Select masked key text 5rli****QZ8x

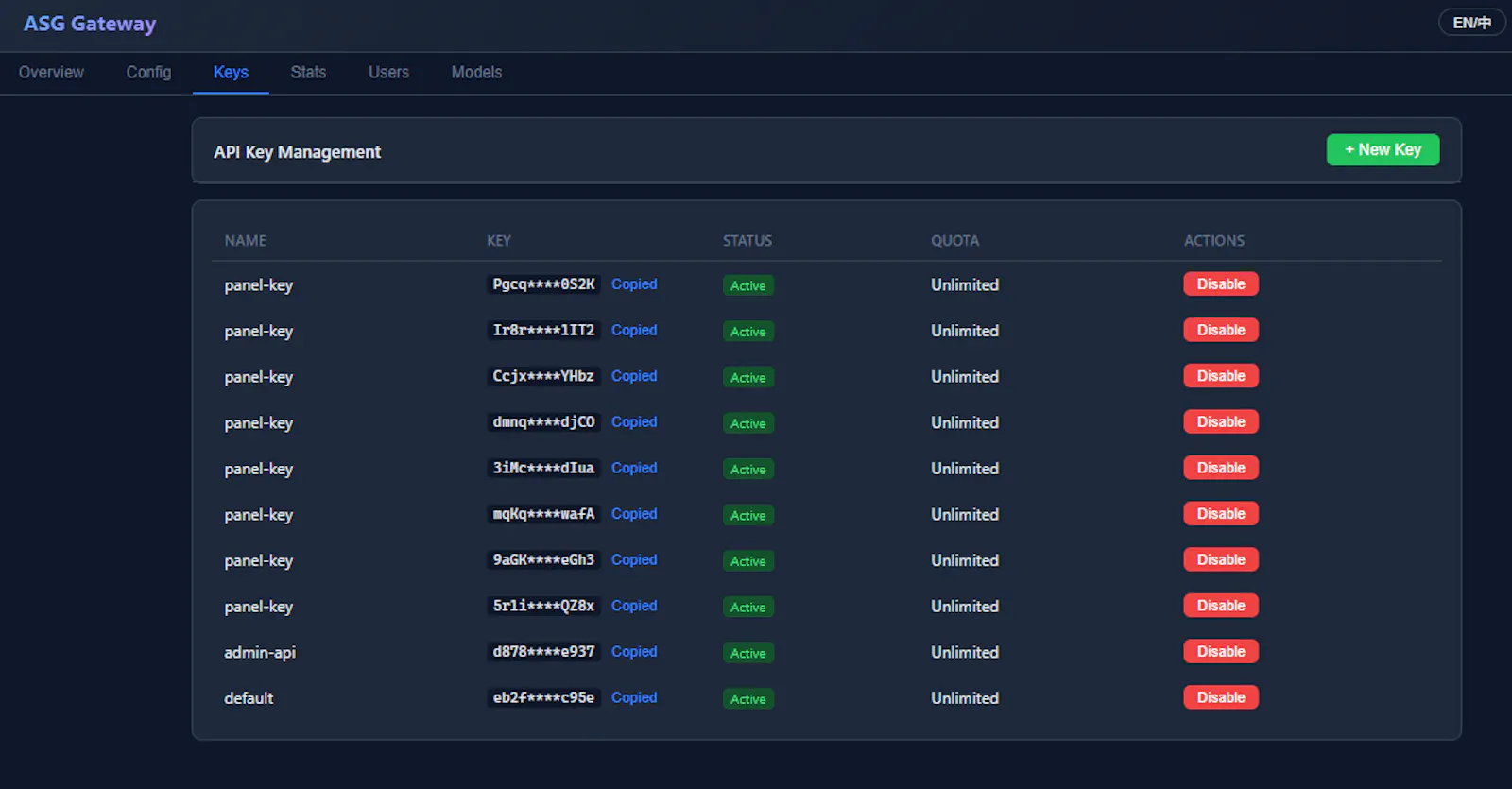pos(543,606)
